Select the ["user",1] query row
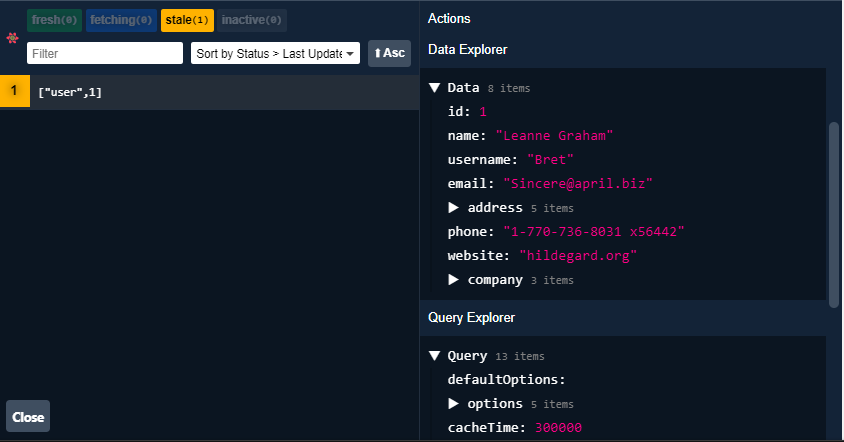Screen dimensions: 844x442 tap(209, 92)
